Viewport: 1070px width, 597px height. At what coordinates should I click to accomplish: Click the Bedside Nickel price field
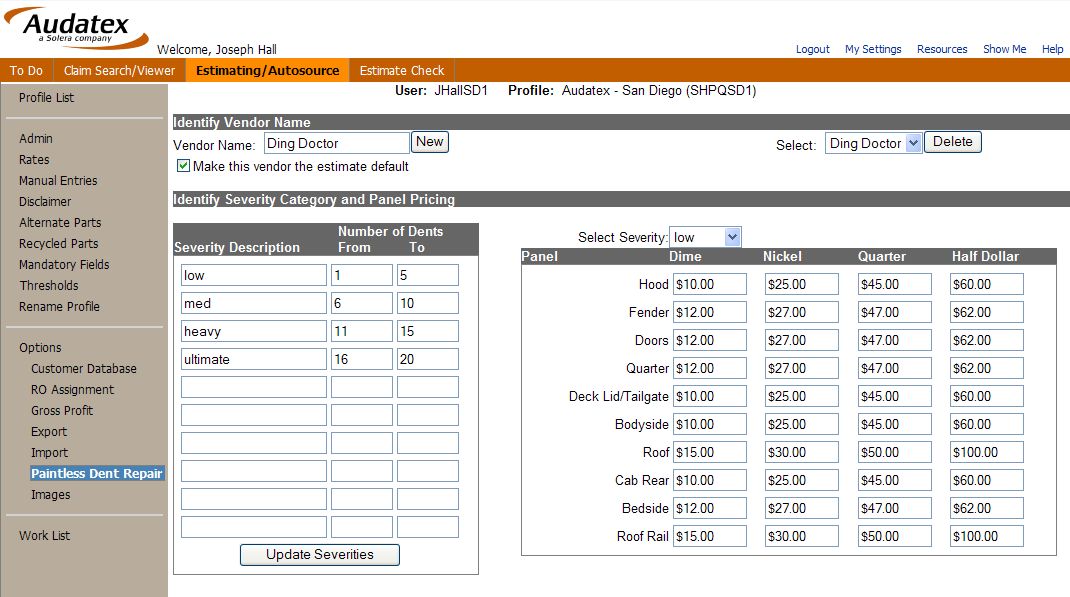(x=802, y=508)
